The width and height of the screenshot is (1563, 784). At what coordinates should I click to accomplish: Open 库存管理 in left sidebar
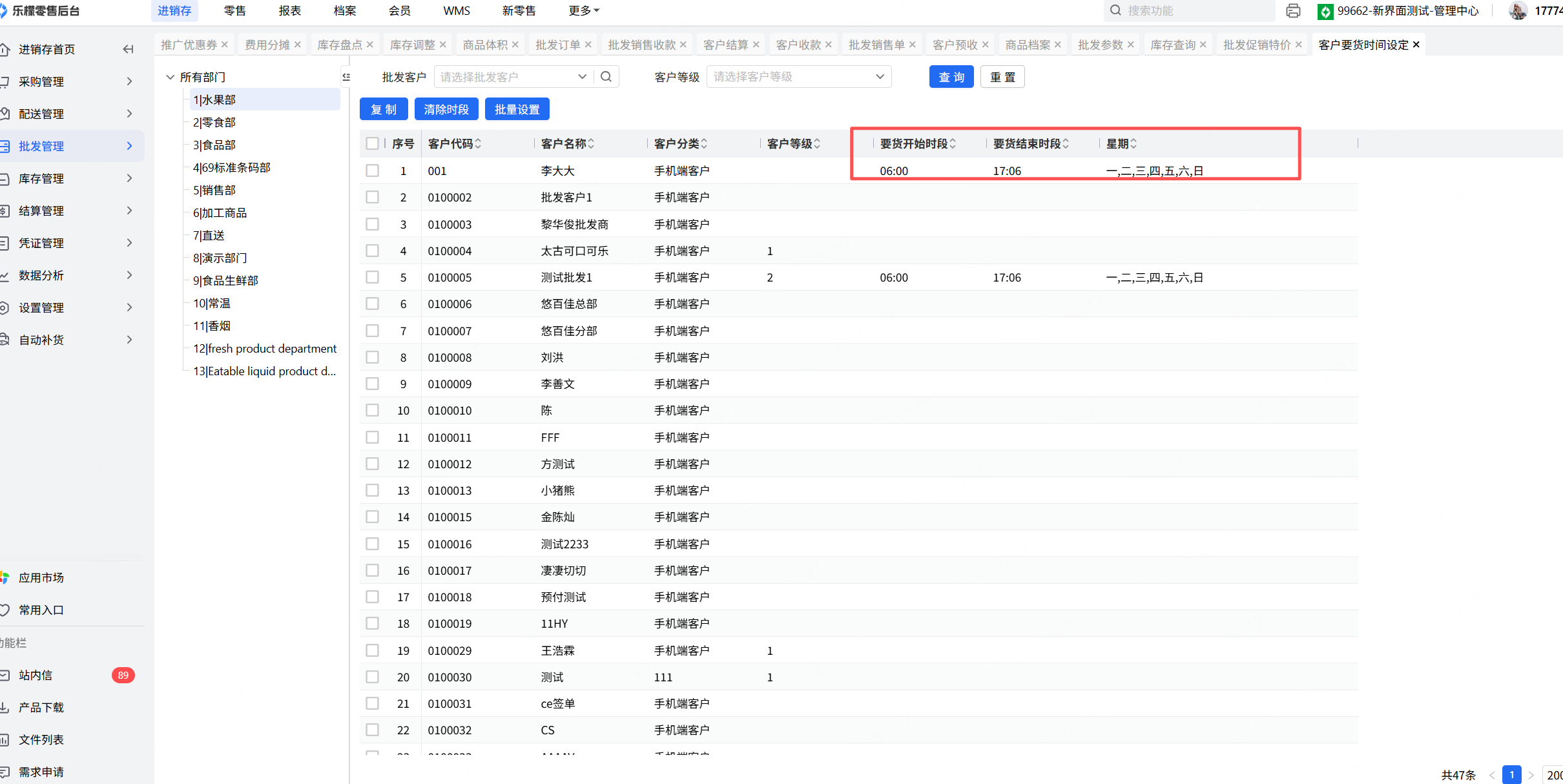pyautogui.click(x=41, y=178)
